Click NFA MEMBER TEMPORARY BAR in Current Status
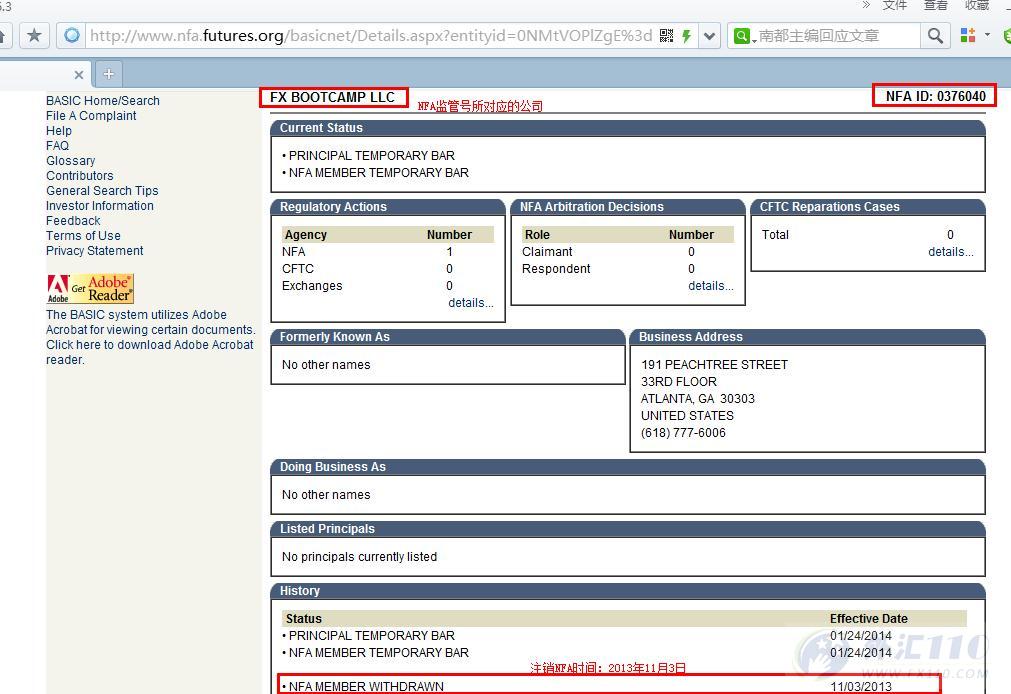The image size is (1011, 694). 378,173
